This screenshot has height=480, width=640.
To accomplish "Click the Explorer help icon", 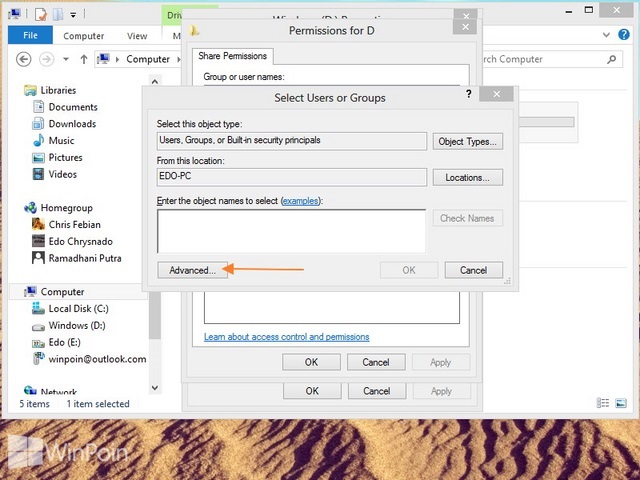I will click(624, 35).
